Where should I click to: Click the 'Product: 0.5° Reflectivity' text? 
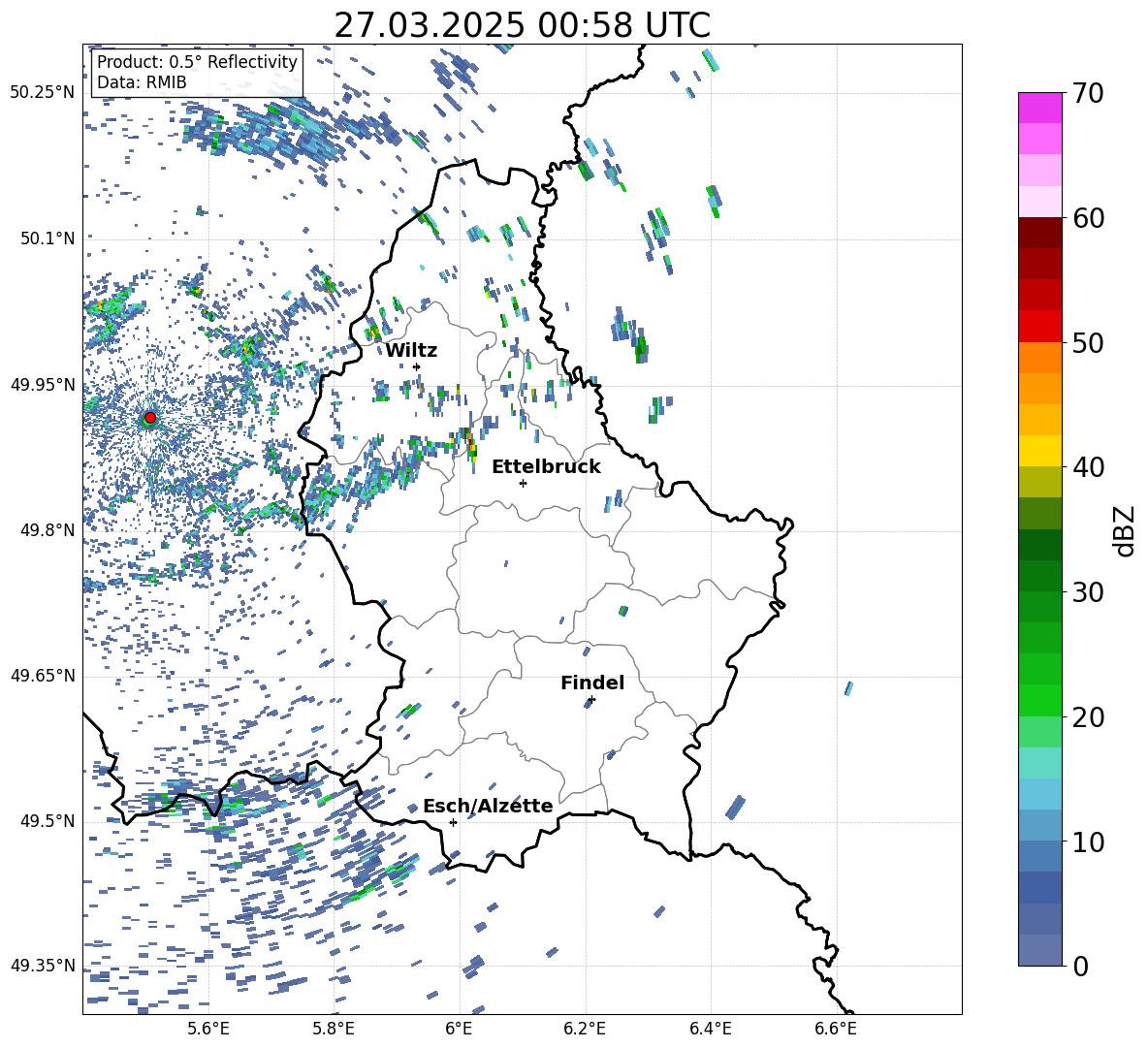[x=197, y=61]
